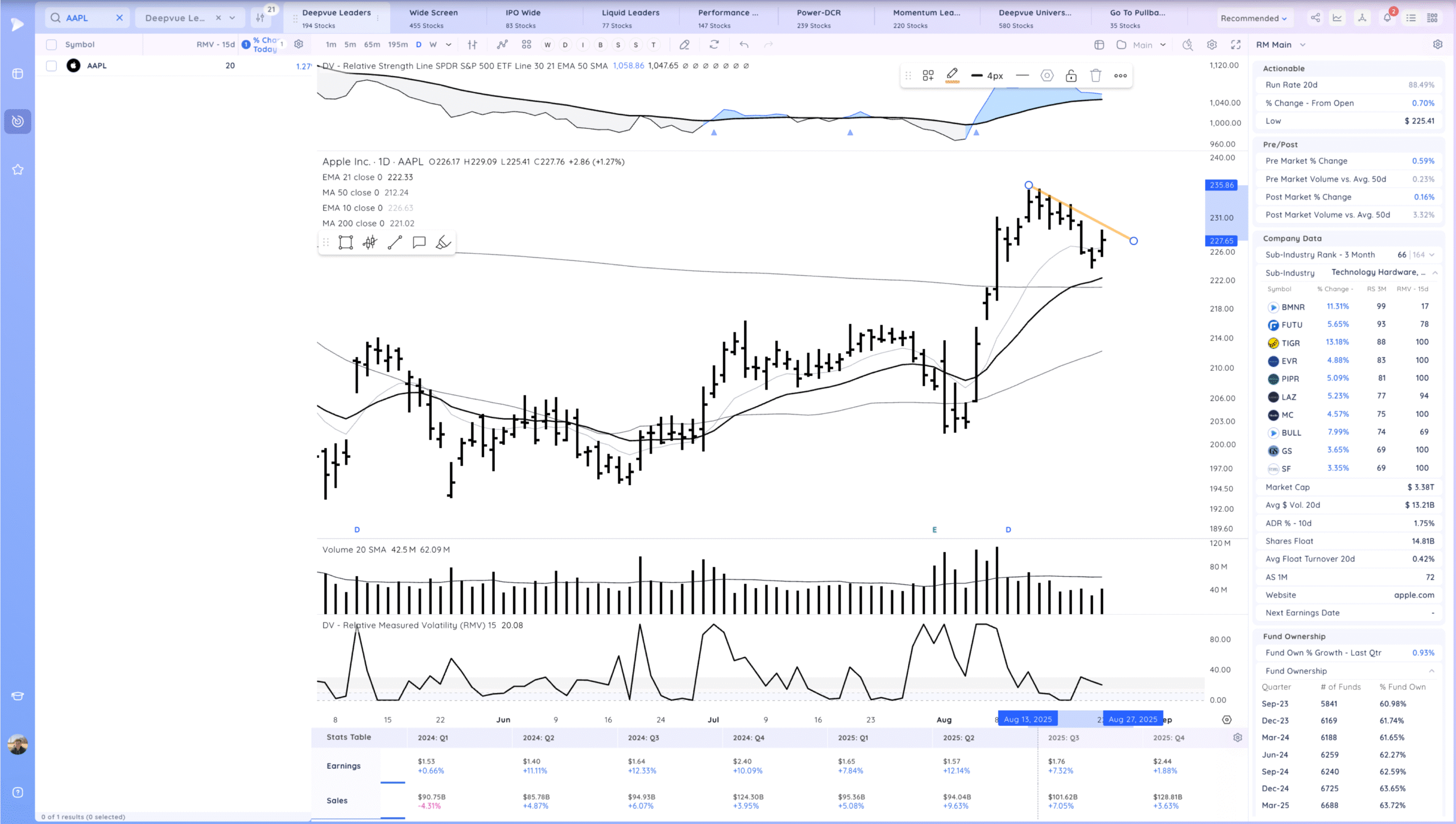The width and height of the screenshot is (1456, 824).
Task: Open the help question mark sidebar icon
Action: point(18,792)
